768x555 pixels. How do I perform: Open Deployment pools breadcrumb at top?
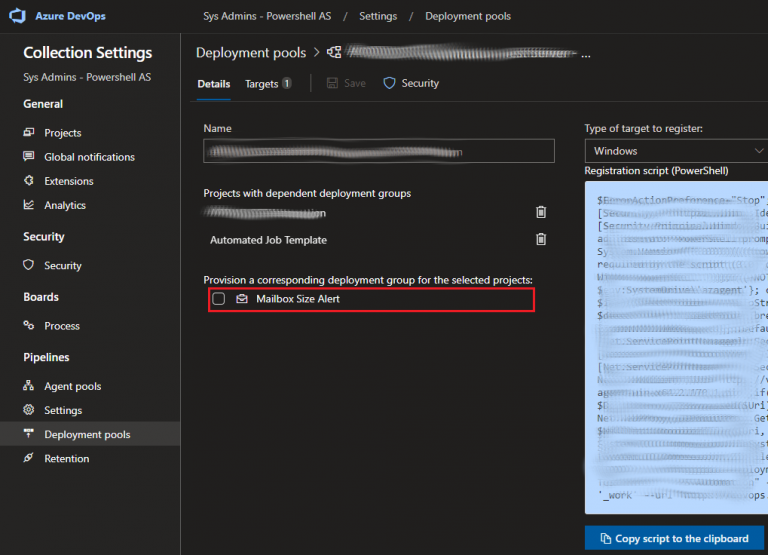pyautogui.click(x=468, y=16)
